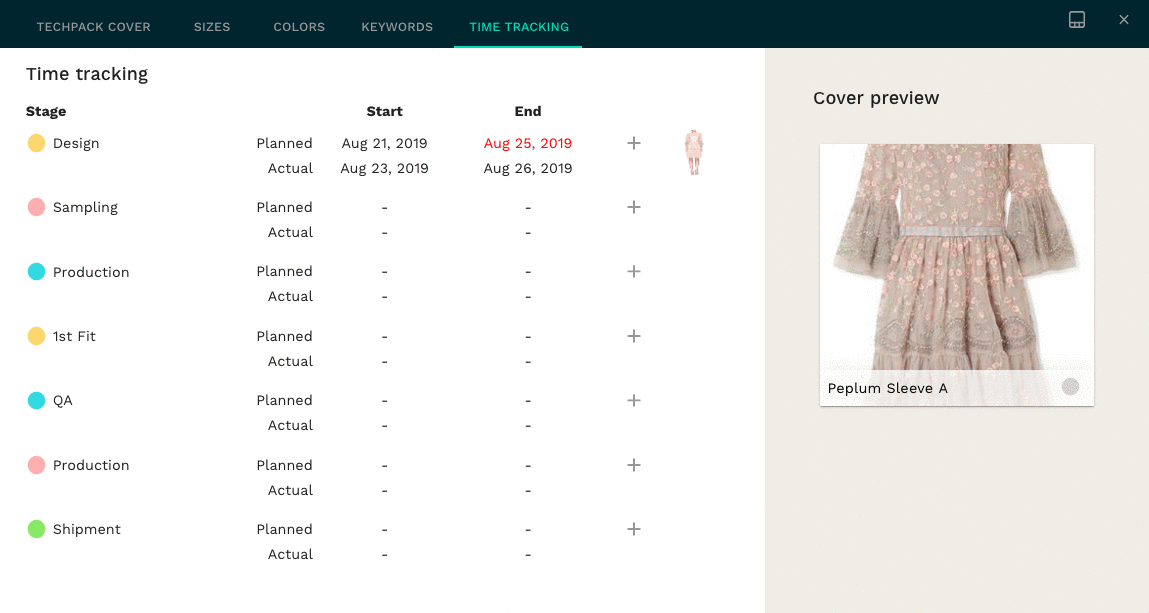Click the plus icon for QA
Image resolution: width=1149 pixels, height=613 pixels.
pos(634,401)
